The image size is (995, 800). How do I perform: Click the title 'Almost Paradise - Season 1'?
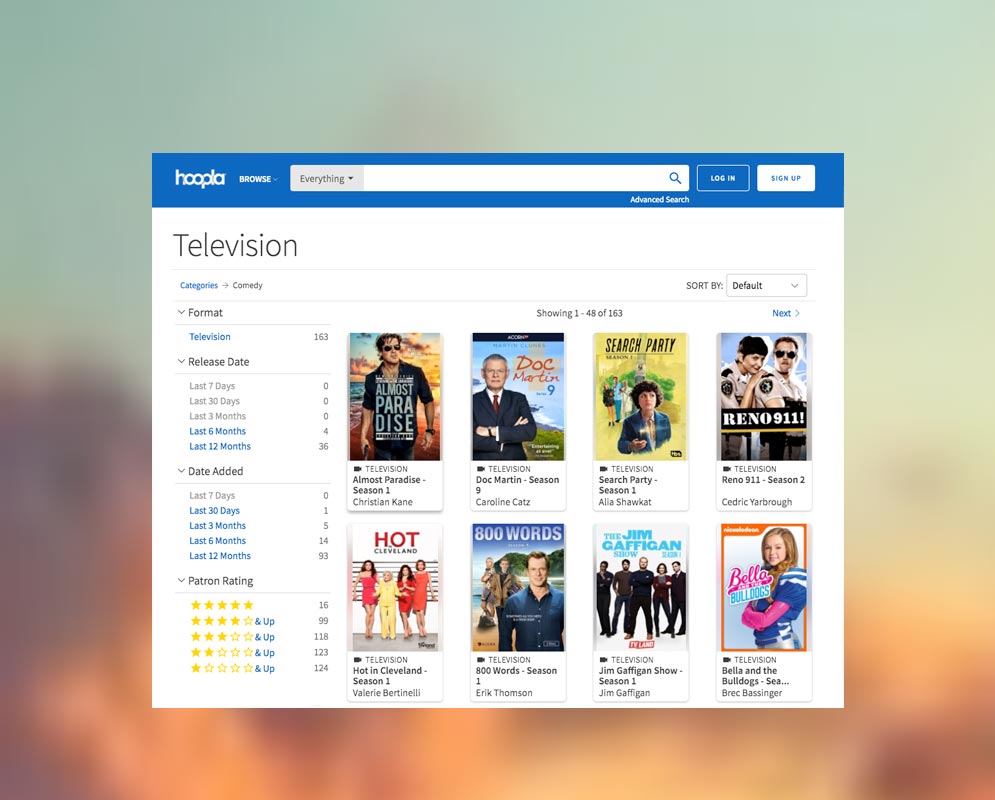(389, 485)
